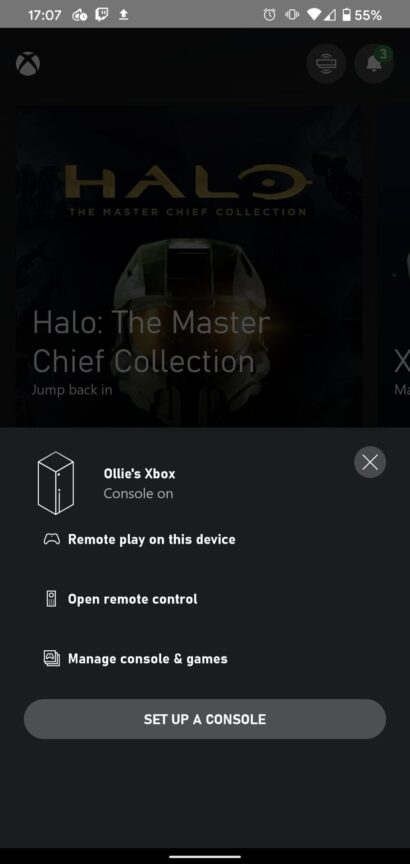Tap the controller icon beside Remote play
This screenshot has width=410, height=864.
51,539
